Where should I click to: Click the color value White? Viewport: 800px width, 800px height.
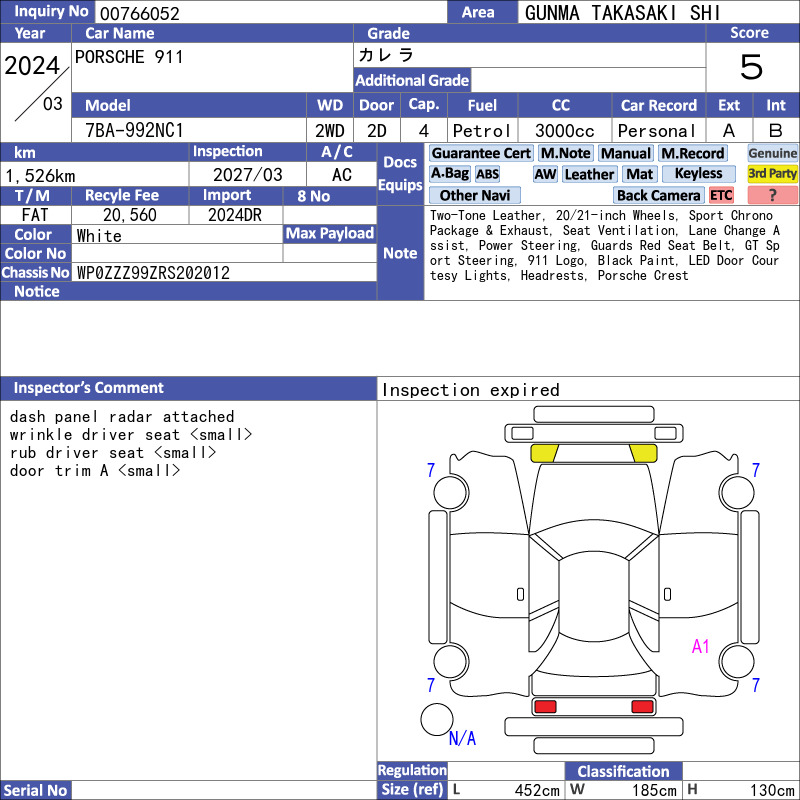99,236
